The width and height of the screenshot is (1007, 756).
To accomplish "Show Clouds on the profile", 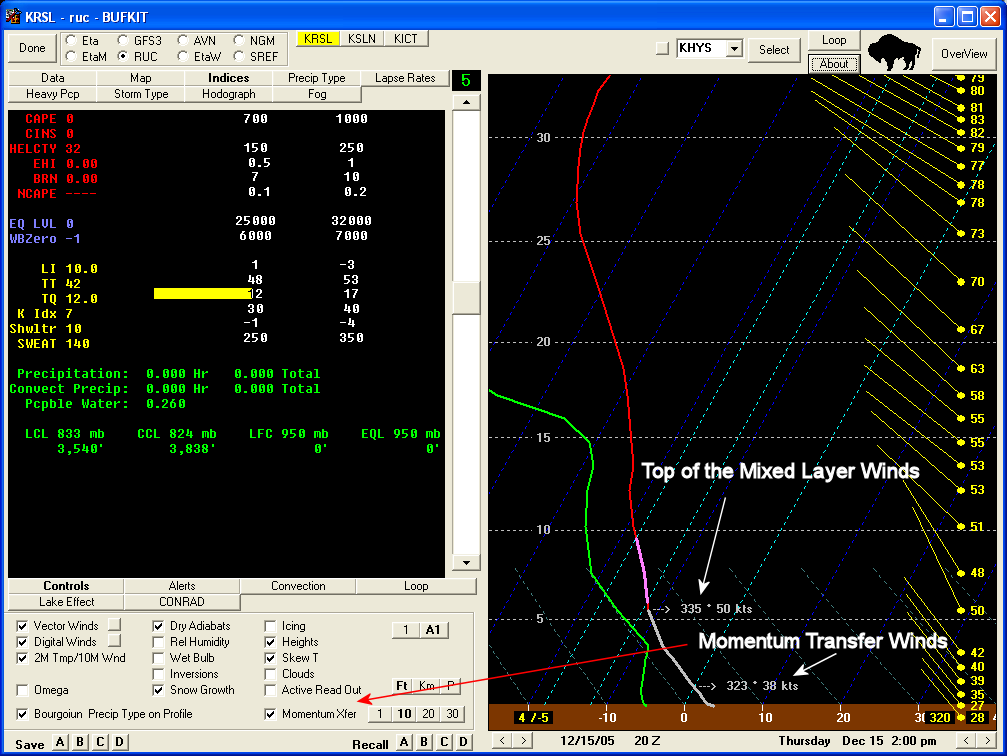I will coord(270,674).
